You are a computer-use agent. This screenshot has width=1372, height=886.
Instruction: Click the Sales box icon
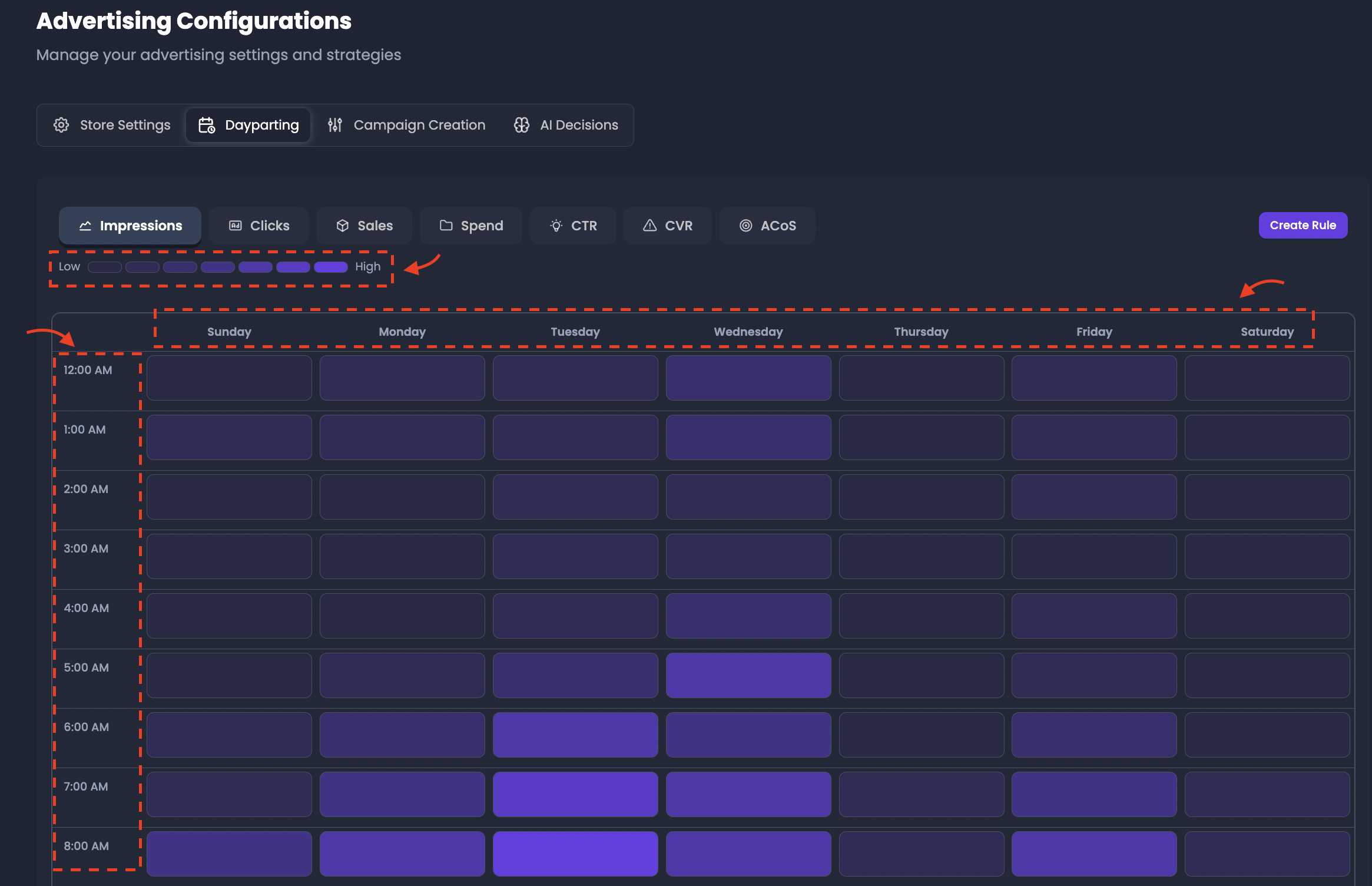point(343,226)
